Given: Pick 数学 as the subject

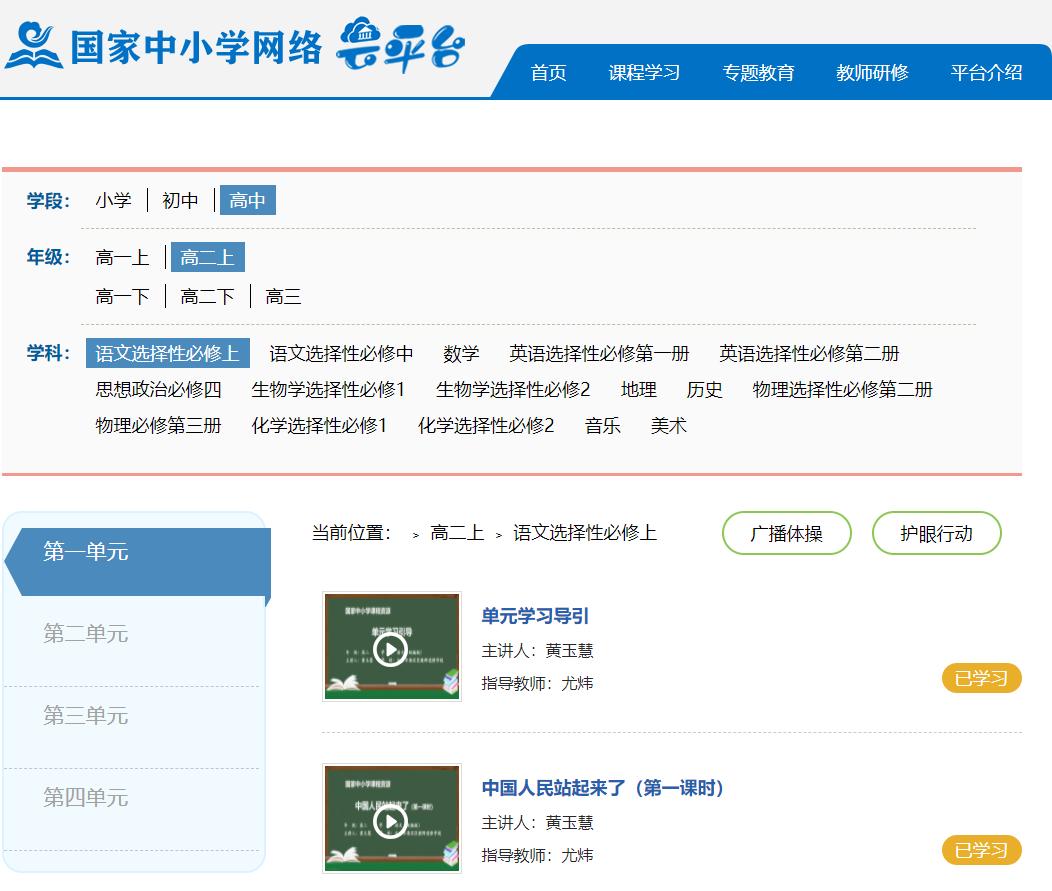Looking at the screenshot, I should [461, 354].
